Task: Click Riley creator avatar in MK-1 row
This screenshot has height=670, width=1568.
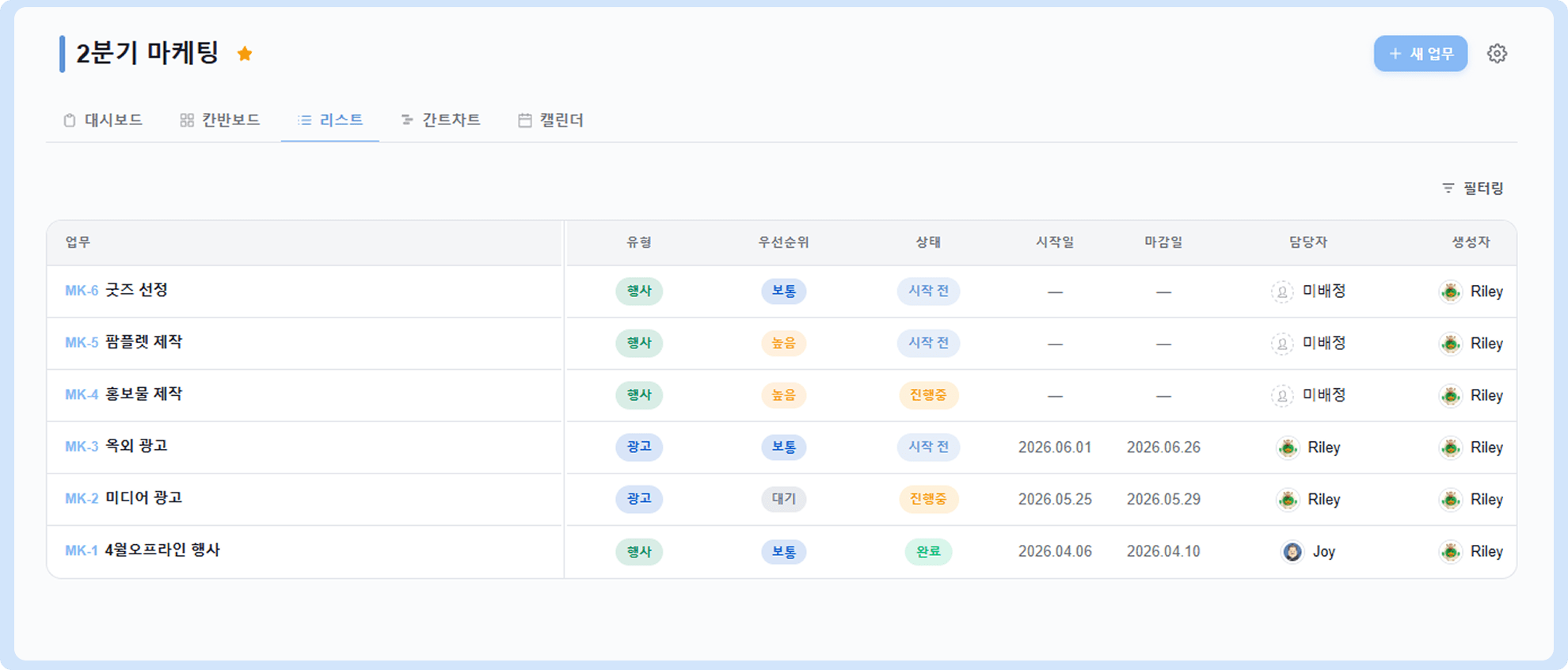Action: click(1451, 551)
